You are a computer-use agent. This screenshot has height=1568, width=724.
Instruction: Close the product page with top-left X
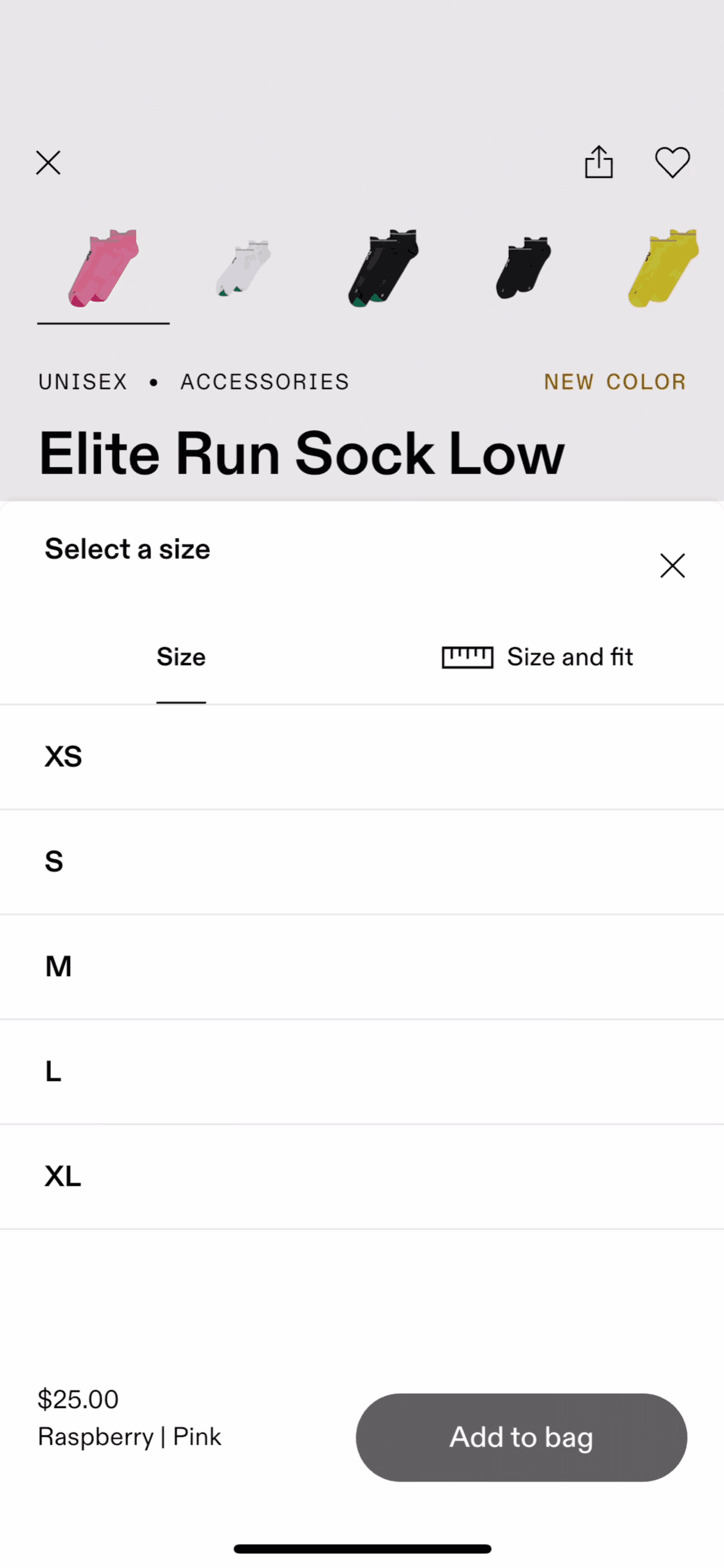pyautogui.click(x=48, y=163)
